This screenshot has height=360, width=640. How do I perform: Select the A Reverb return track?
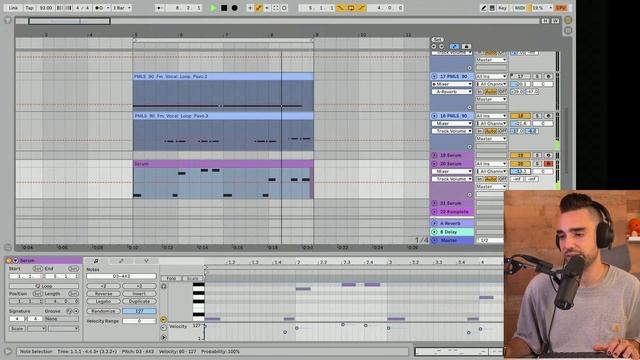point(452,224)
